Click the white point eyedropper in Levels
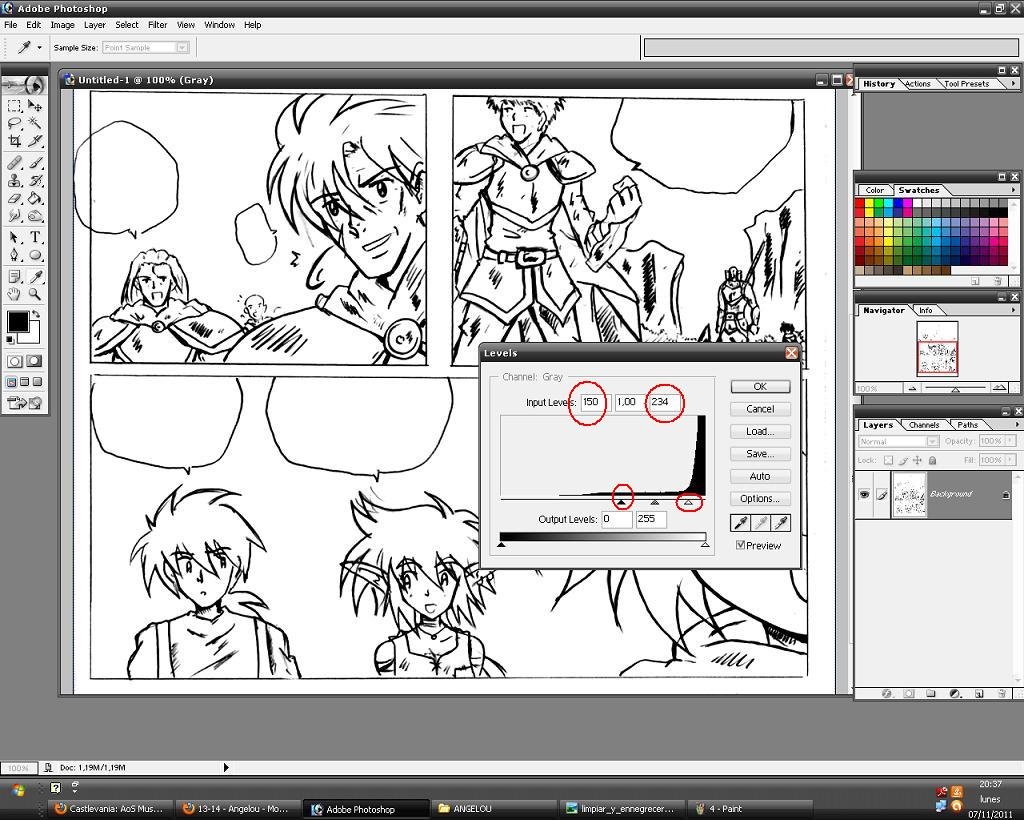This screenshot has width=1024, height=820. [x=781, y=522]
